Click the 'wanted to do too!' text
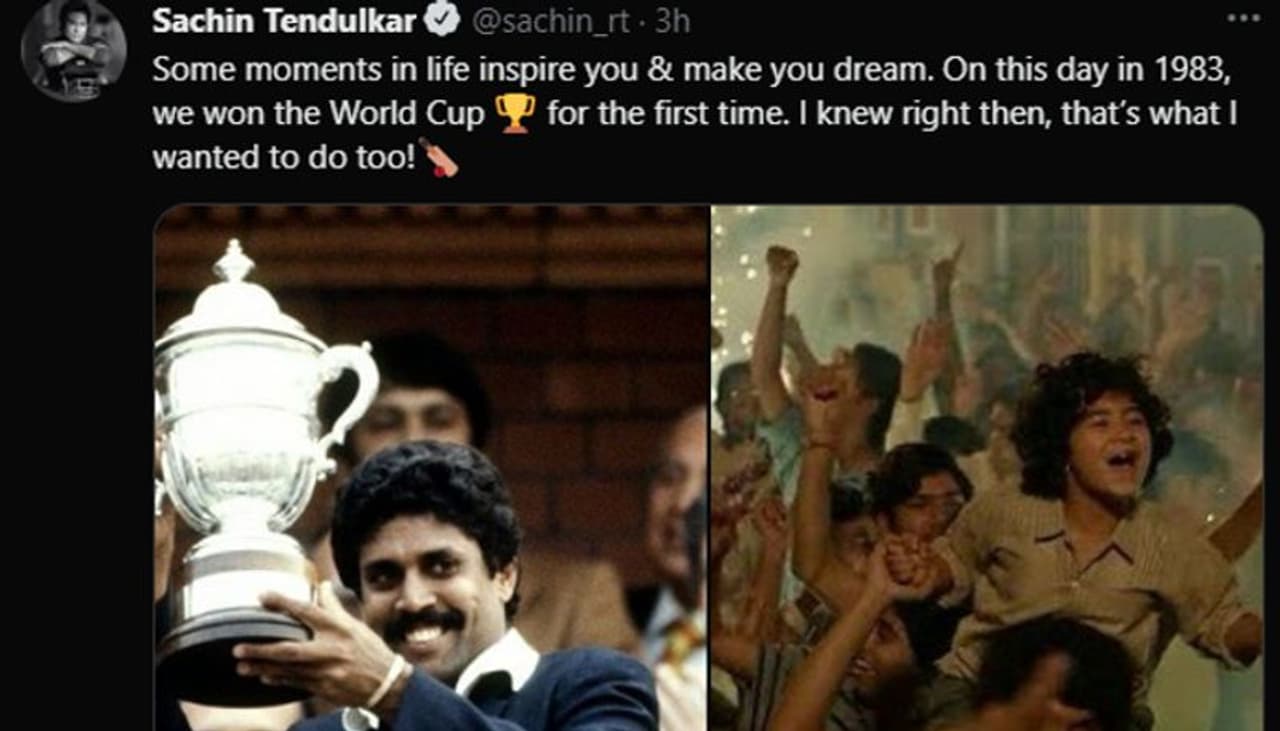 [283, 158]
